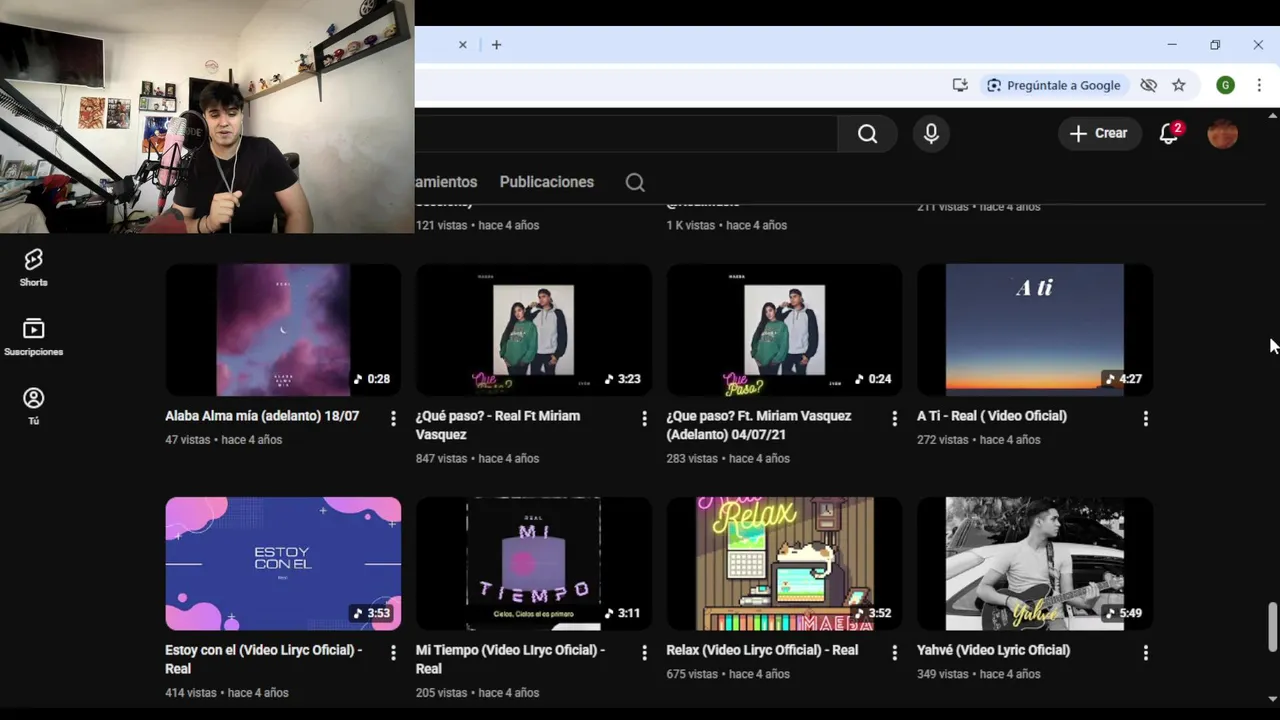Click the Estoy con el thumbnail
The image size is (1280, 720).
click(x=283, y=564)
